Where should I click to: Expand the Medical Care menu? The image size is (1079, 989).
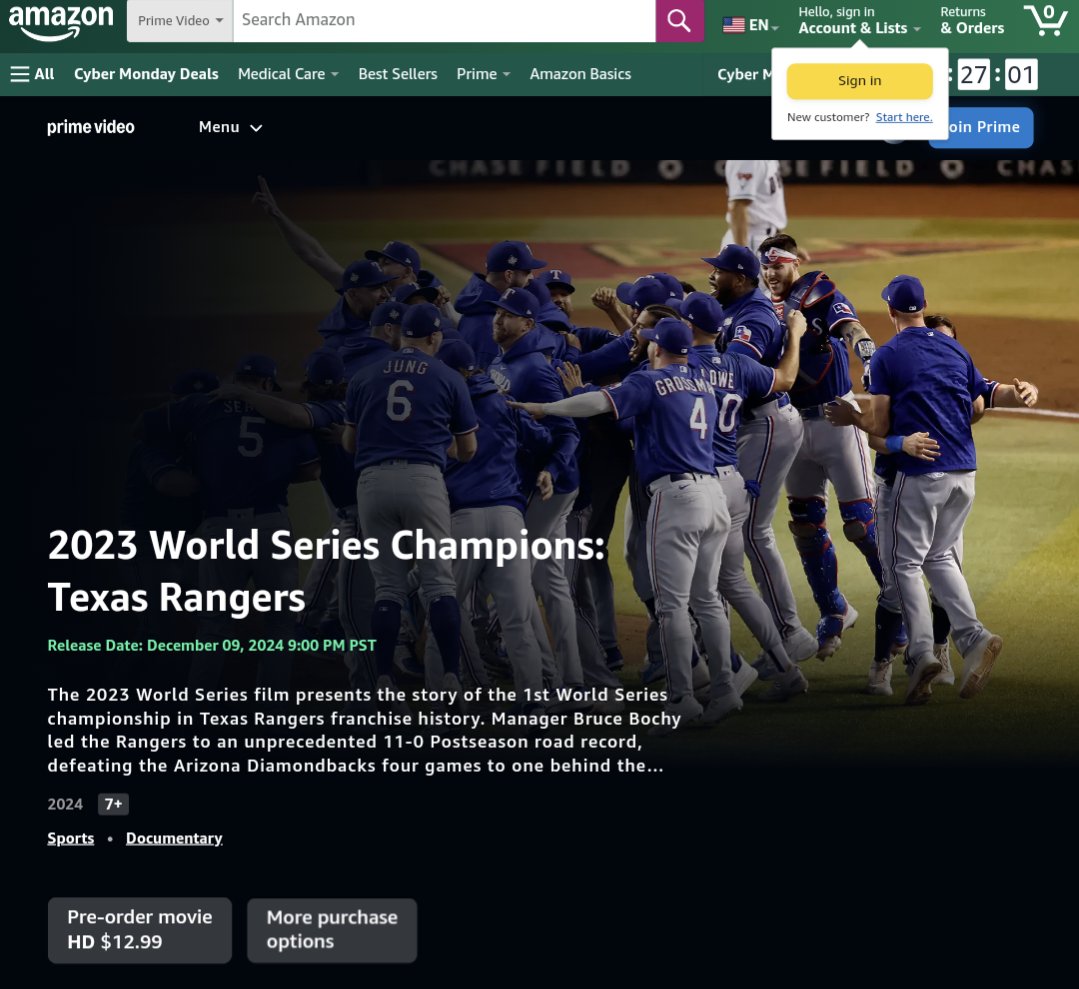288,74
